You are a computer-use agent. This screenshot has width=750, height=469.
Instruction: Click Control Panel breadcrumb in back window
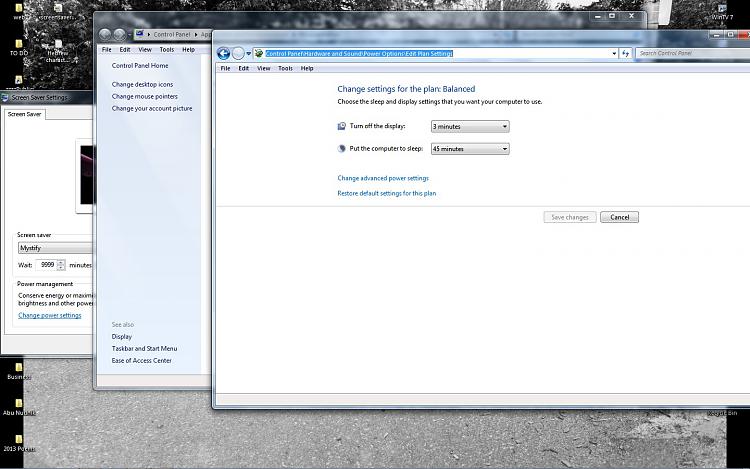172,34
